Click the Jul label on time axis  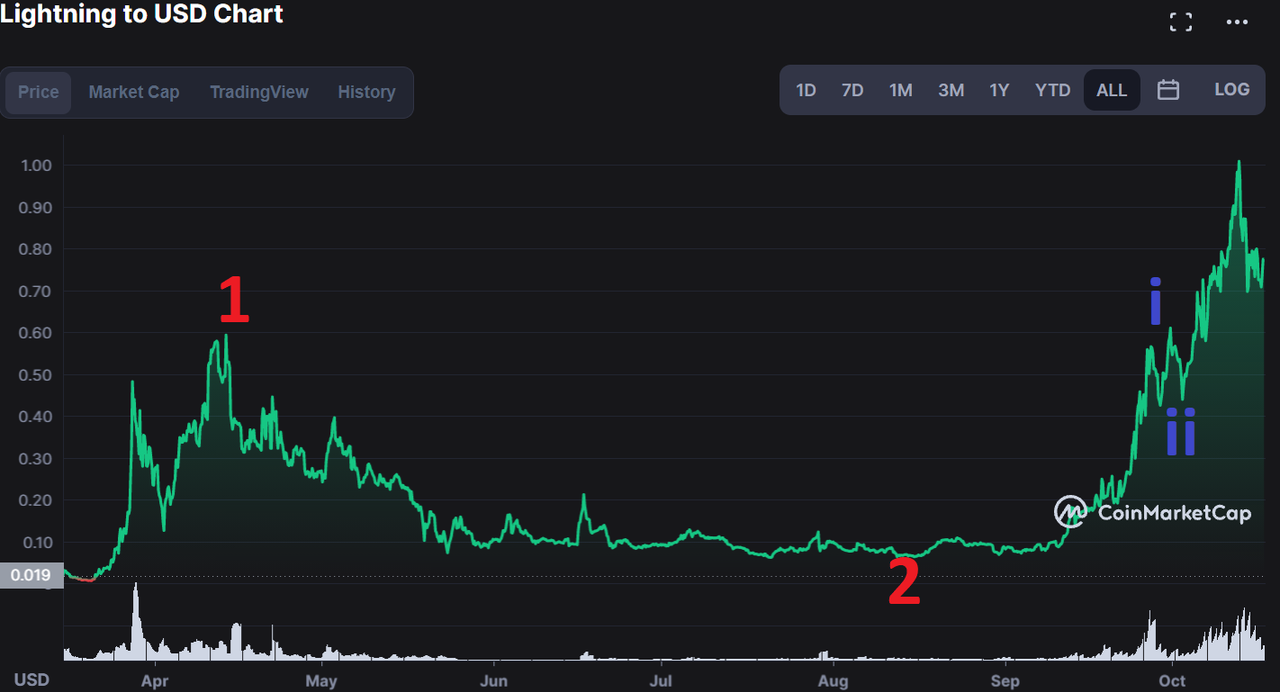click(x=661, y=681)
